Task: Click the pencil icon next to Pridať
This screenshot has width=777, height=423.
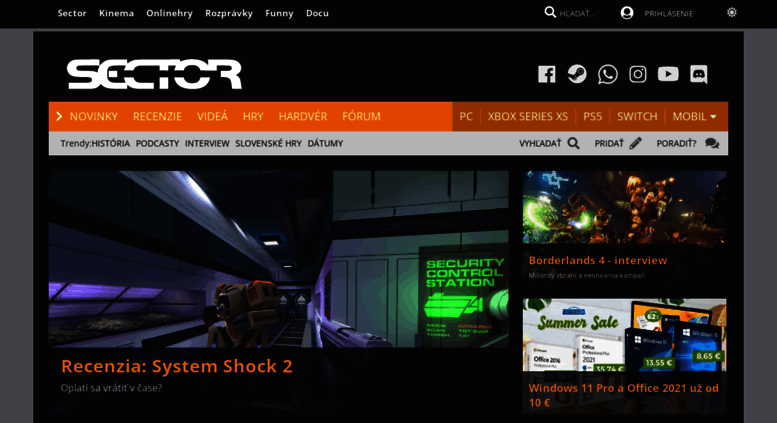Action: pos(635,144)
